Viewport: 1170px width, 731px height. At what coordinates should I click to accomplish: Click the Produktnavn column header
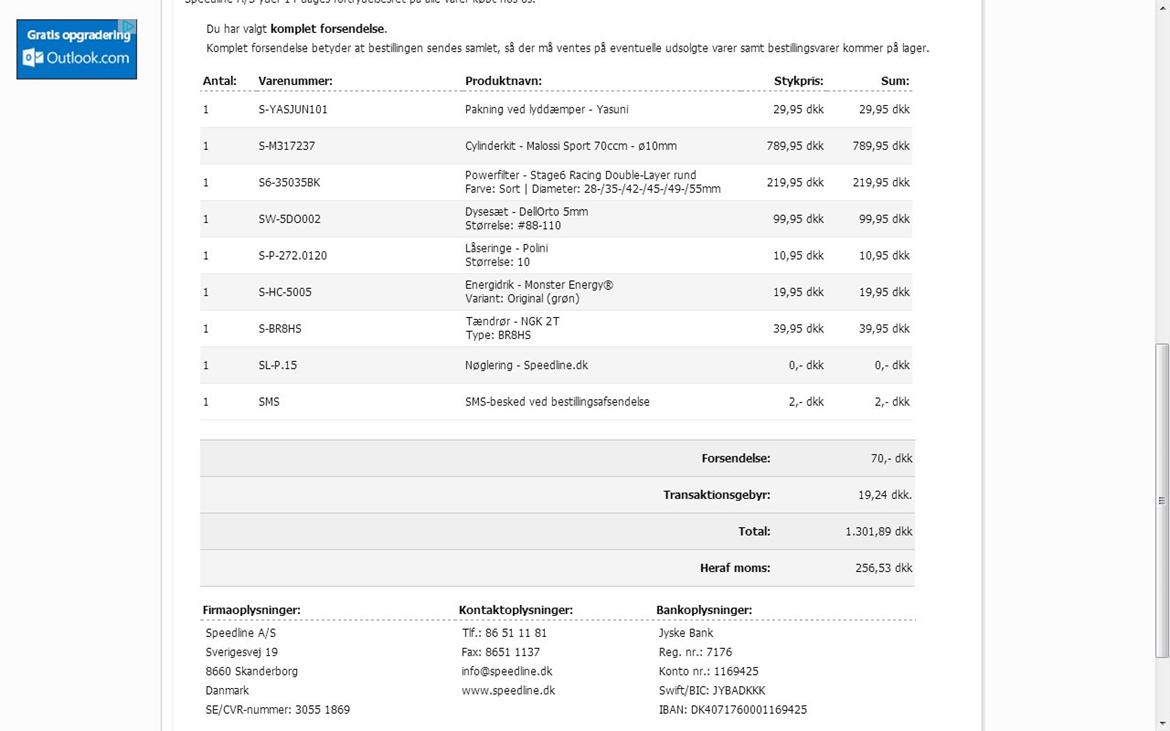pyautogui.click(x=504, y=81)
